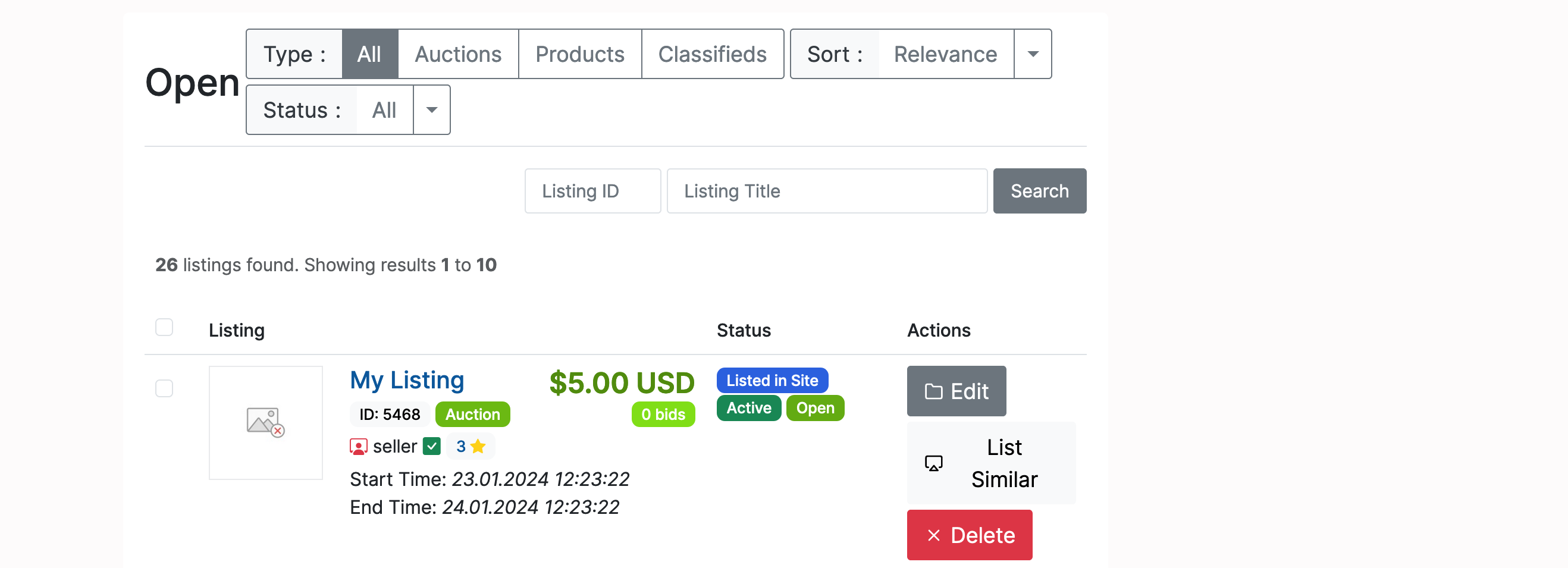Select the Relevance sort option
Screen dimensions: 1568x568
click(945, 54)
